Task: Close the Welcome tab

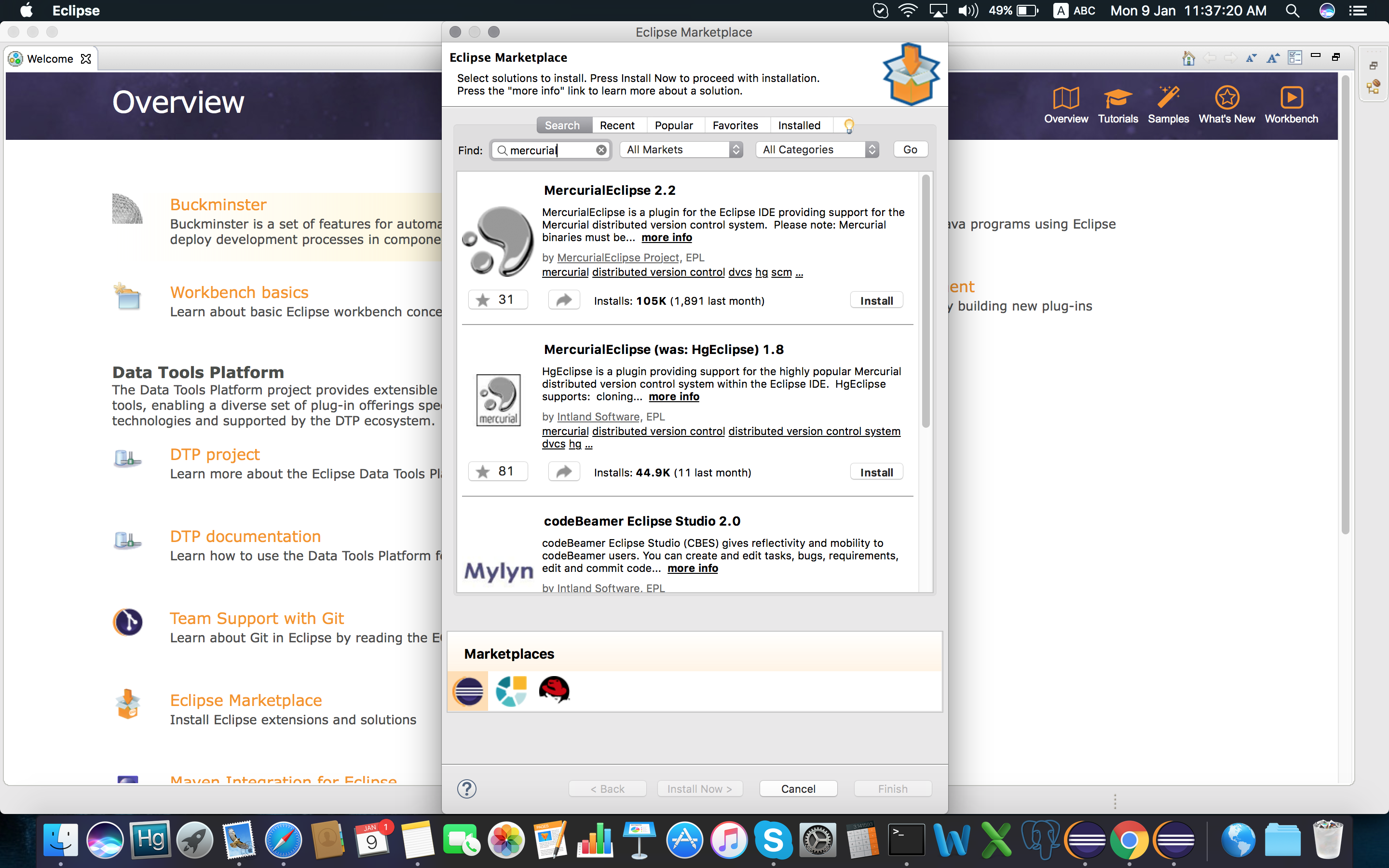Action: (85, 58)
